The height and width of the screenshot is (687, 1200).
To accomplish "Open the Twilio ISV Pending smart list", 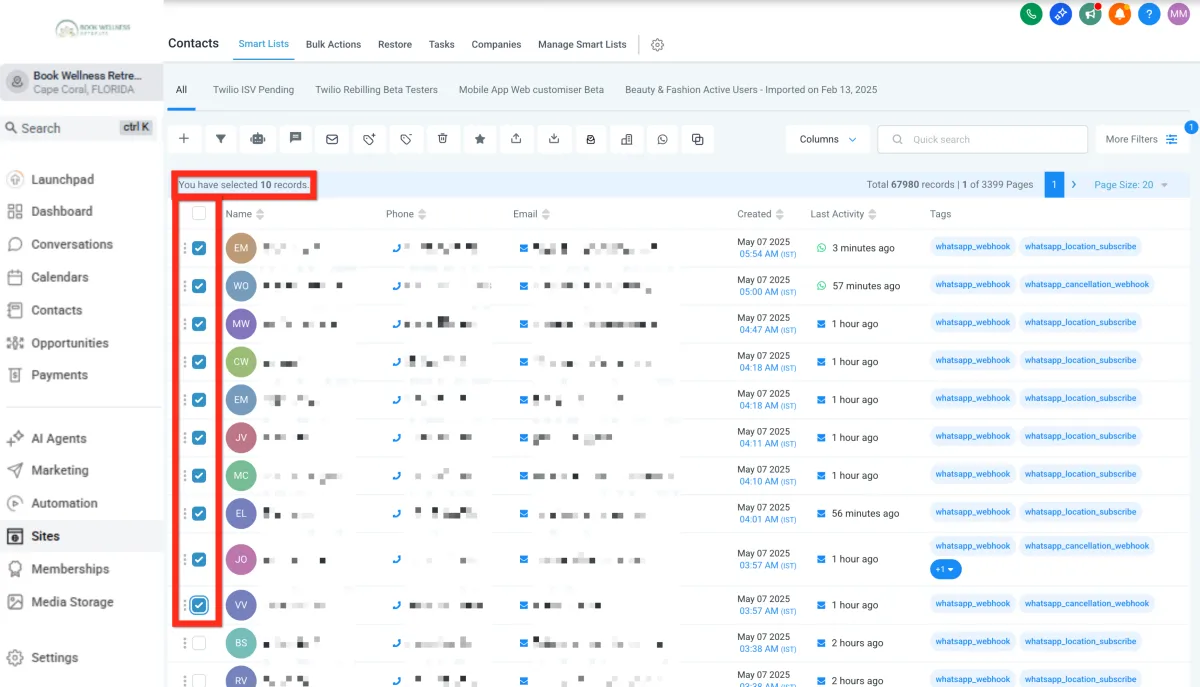I will coord(253,90).
